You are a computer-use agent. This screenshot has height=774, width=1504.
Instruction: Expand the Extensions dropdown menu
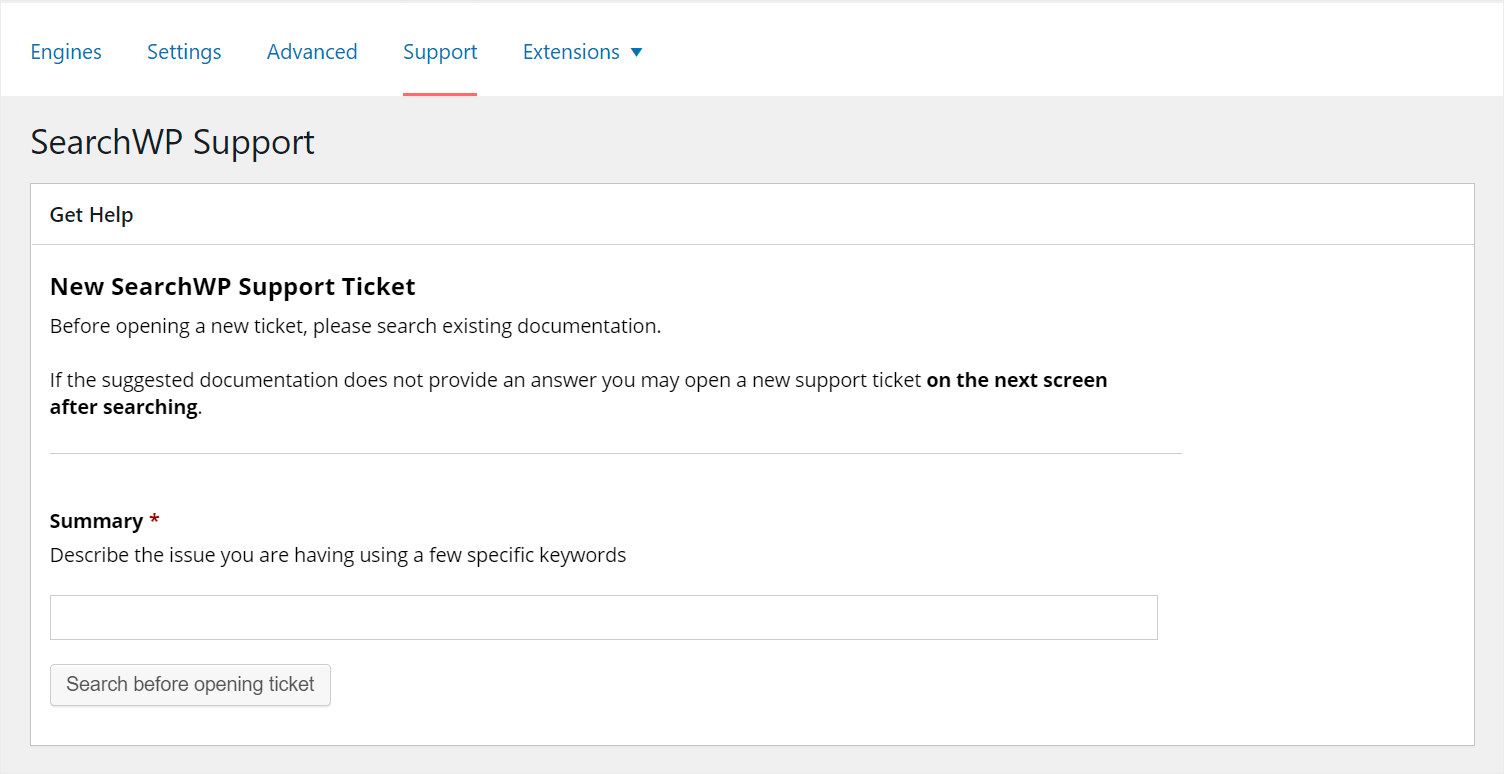click(x=583, y=51)
